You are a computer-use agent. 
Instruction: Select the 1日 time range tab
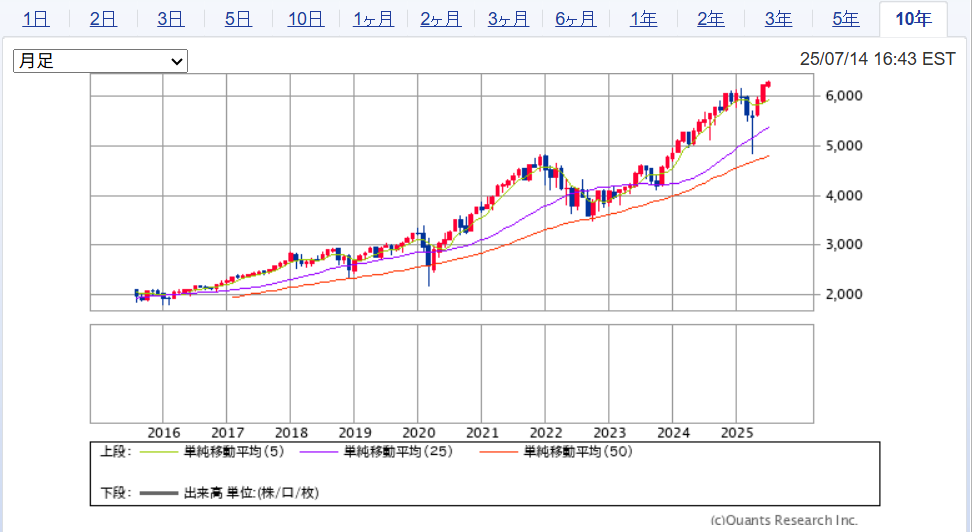click(35, 18)
